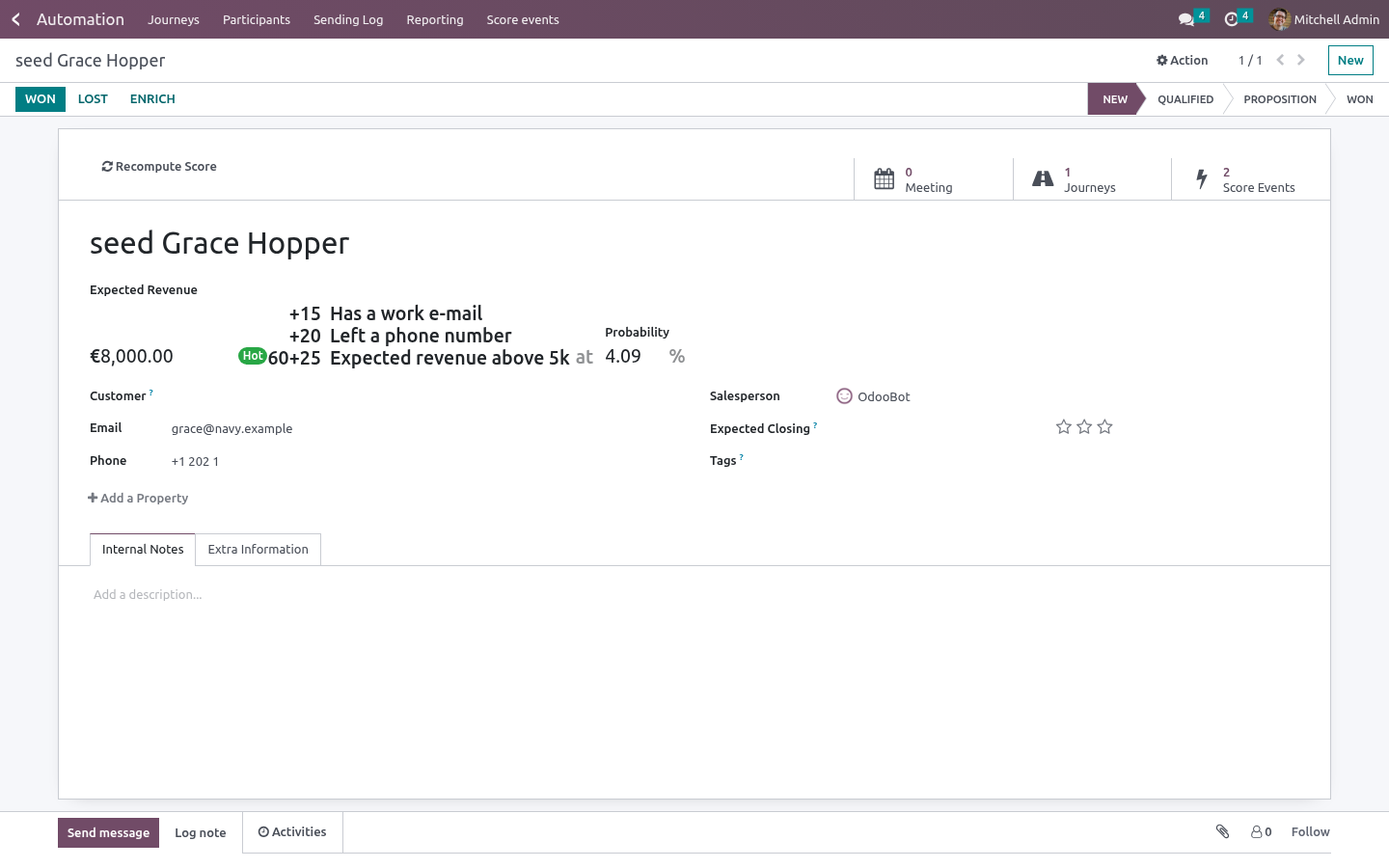Select the Internal Notes tab
The image size is (1389, 868).
143,550
